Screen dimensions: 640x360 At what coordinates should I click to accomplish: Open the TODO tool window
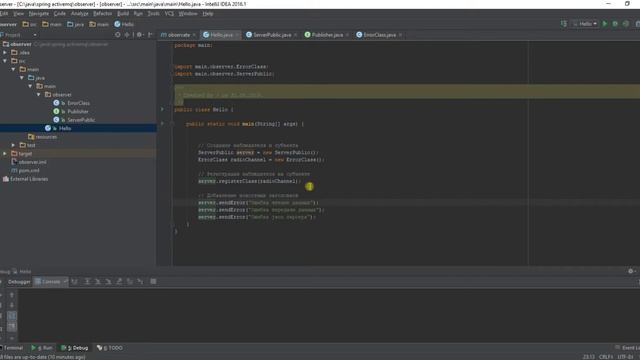[110, 348]
